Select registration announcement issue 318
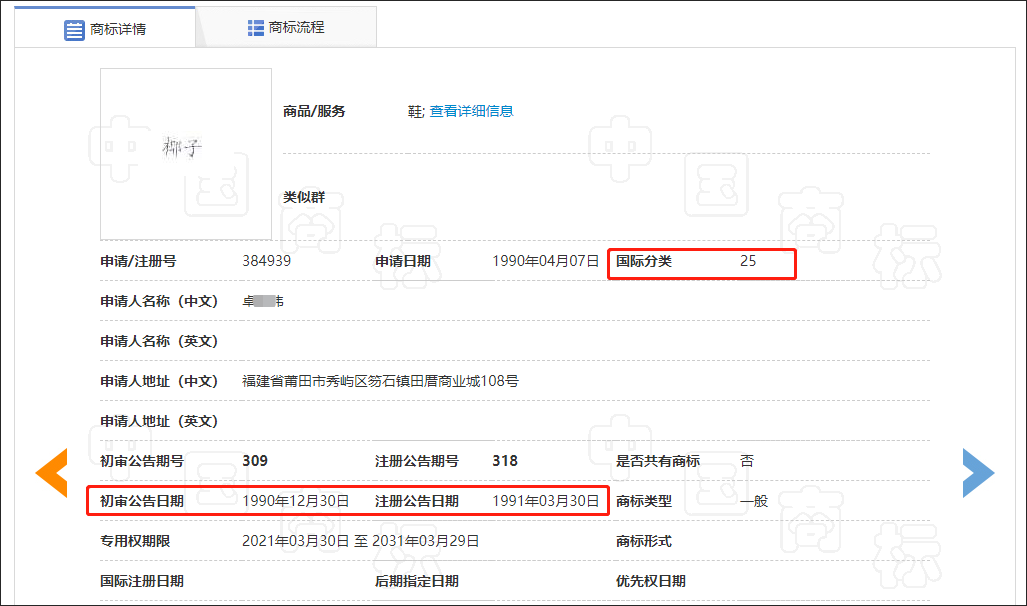The height and width of the screenshot is (606, 1027). tap(505, 461)
